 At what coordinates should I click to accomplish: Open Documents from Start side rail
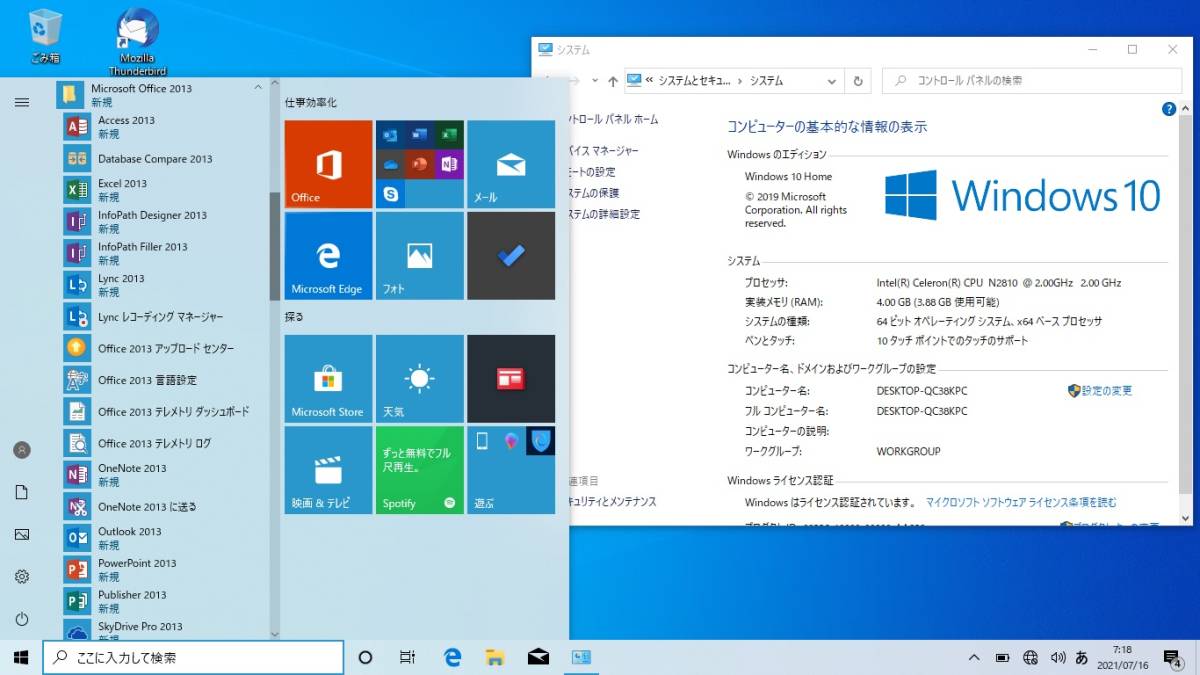(x=22, y=492)
